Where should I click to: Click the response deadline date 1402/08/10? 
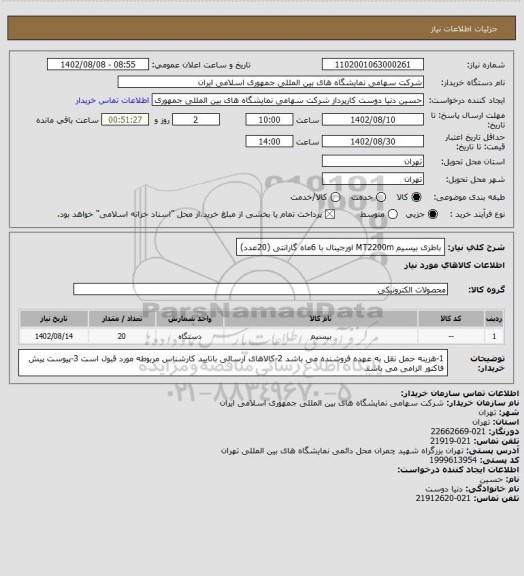tap(373, 120)
